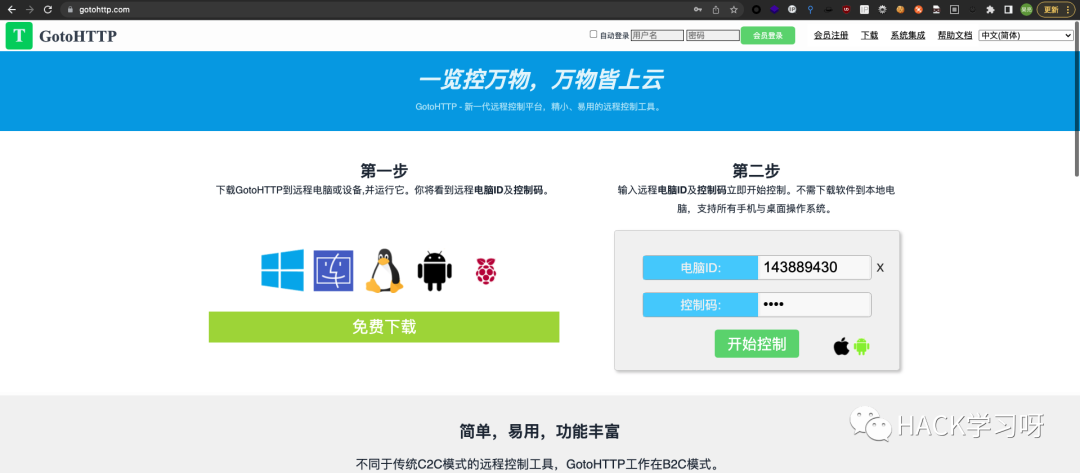Toggle the browser side panel icon
The width and height of the screenshot is (1080, 473).
[x=1008, y=10]
